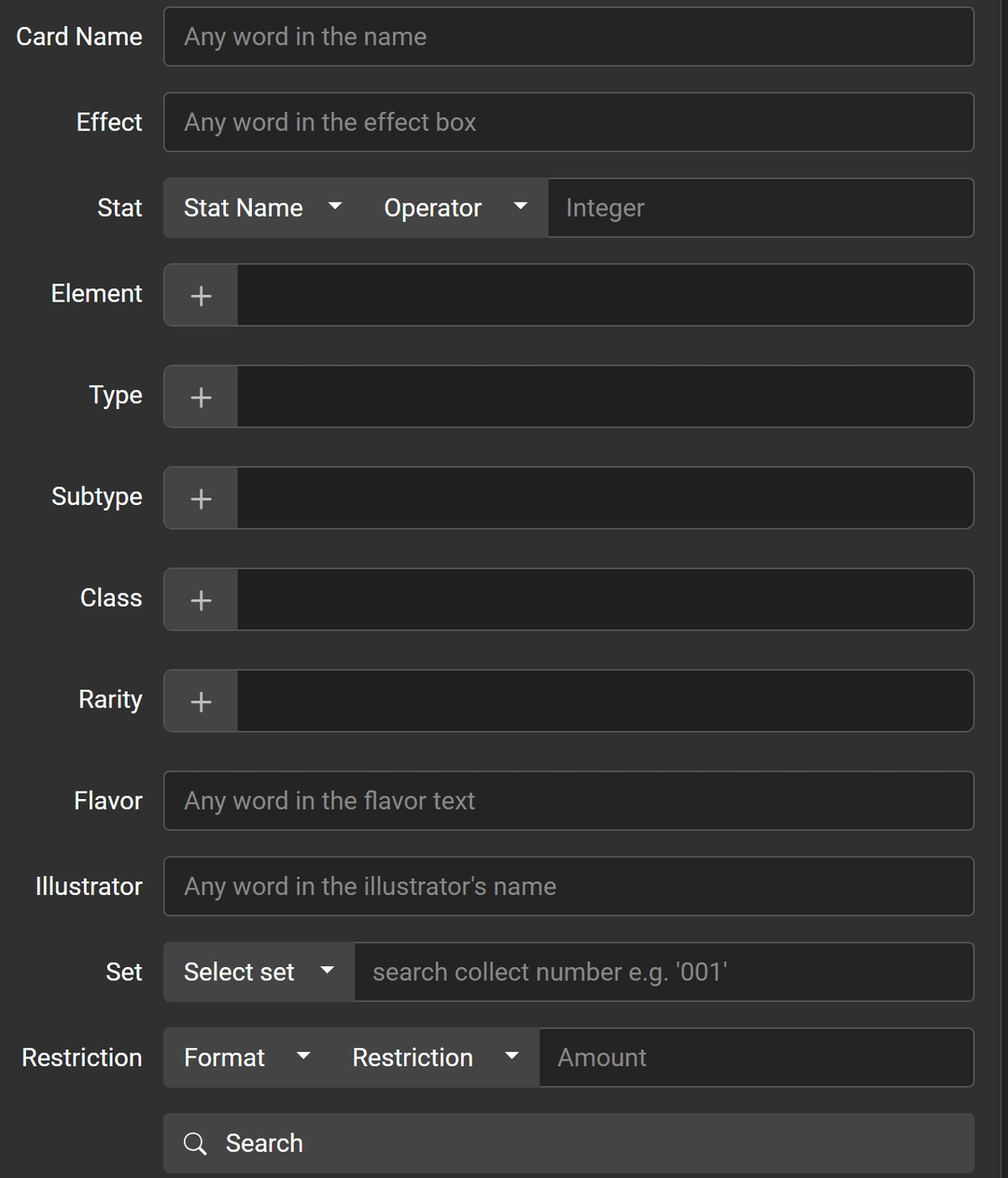Expand the Select set dropdown

pyautogui.click(x=260, y=972)
